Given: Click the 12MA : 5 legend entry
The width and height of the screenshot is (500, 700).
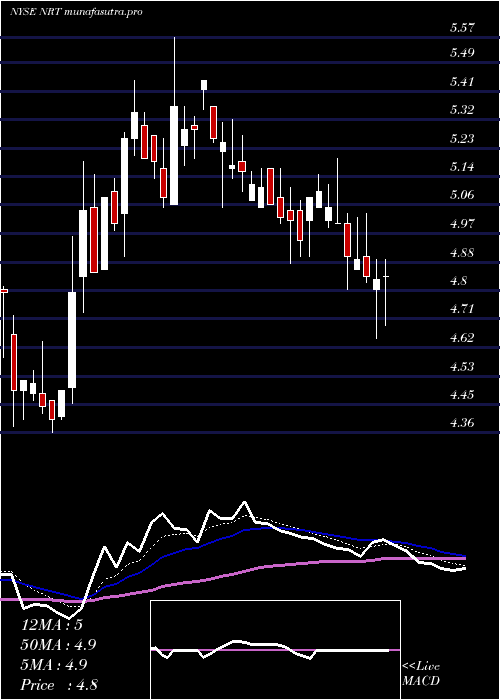Looking at the screenshot, I should pyautogui.click(x=52, y=625).
